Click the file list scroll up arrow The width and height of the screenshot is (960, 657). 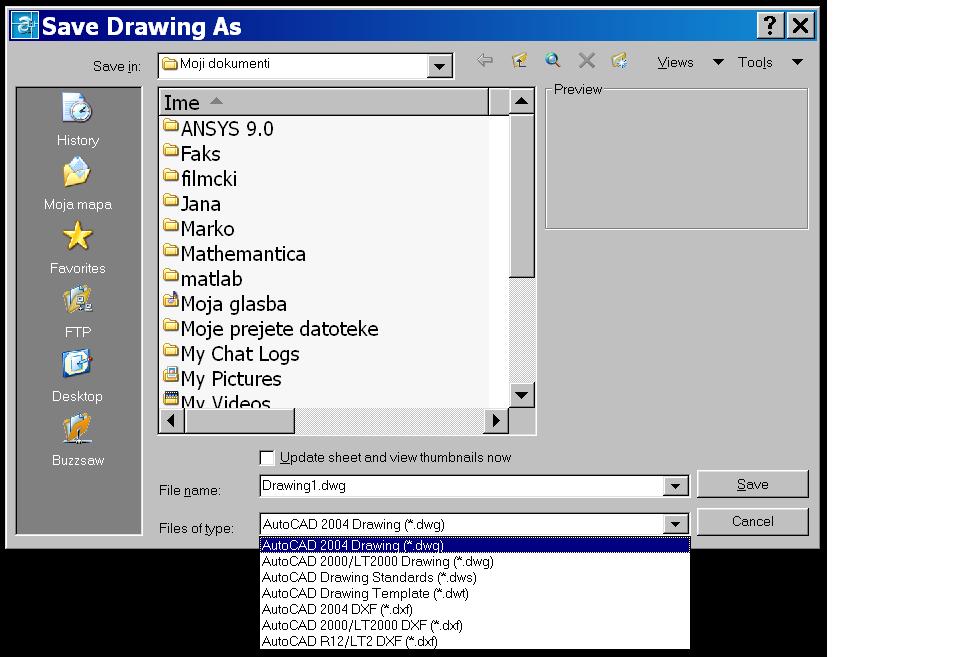(522, 101)
